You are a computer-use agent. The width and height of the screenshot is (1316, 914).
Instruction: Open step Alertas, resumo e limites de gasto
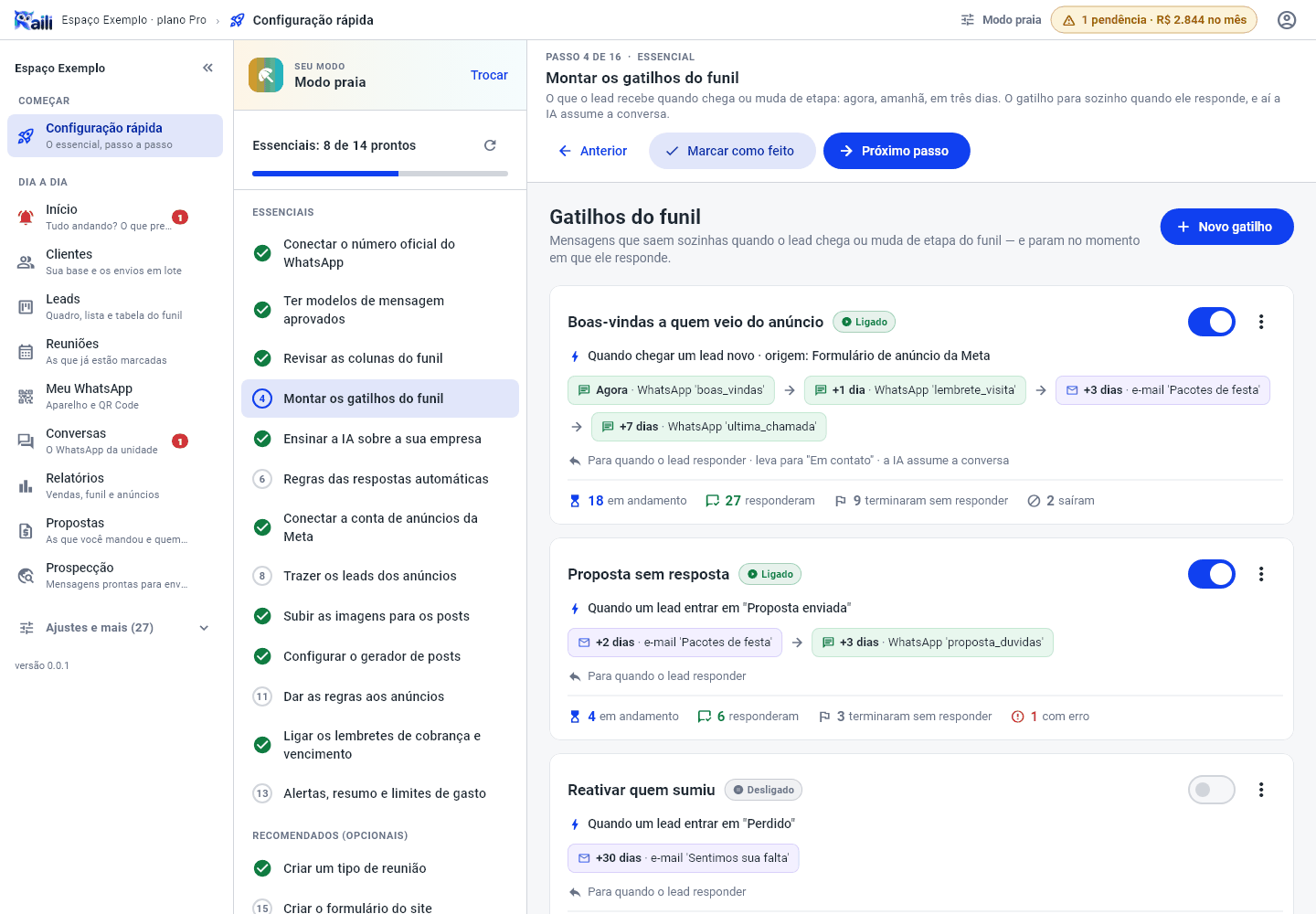click(380, 793)
